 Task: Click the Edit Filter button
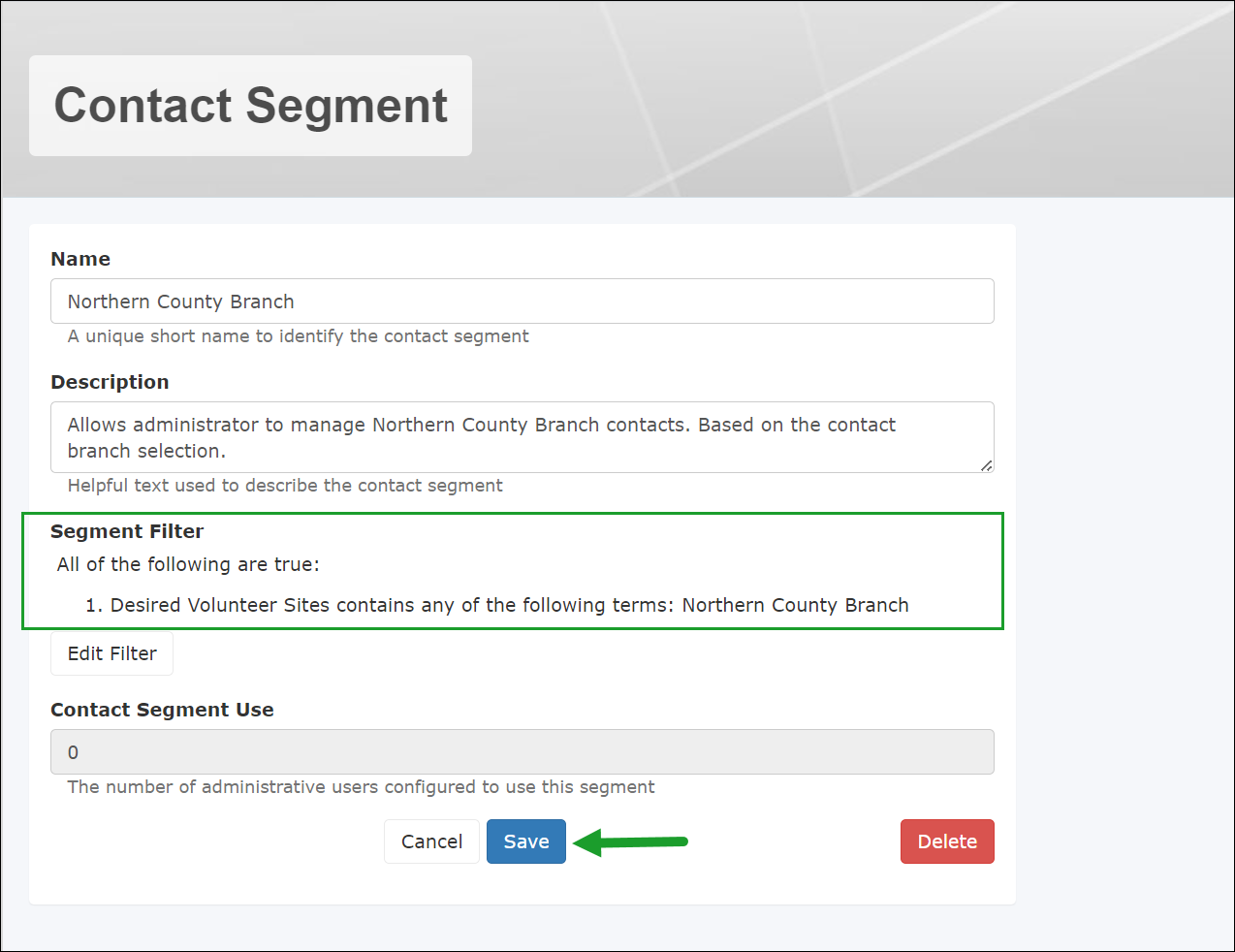[111, 653]
